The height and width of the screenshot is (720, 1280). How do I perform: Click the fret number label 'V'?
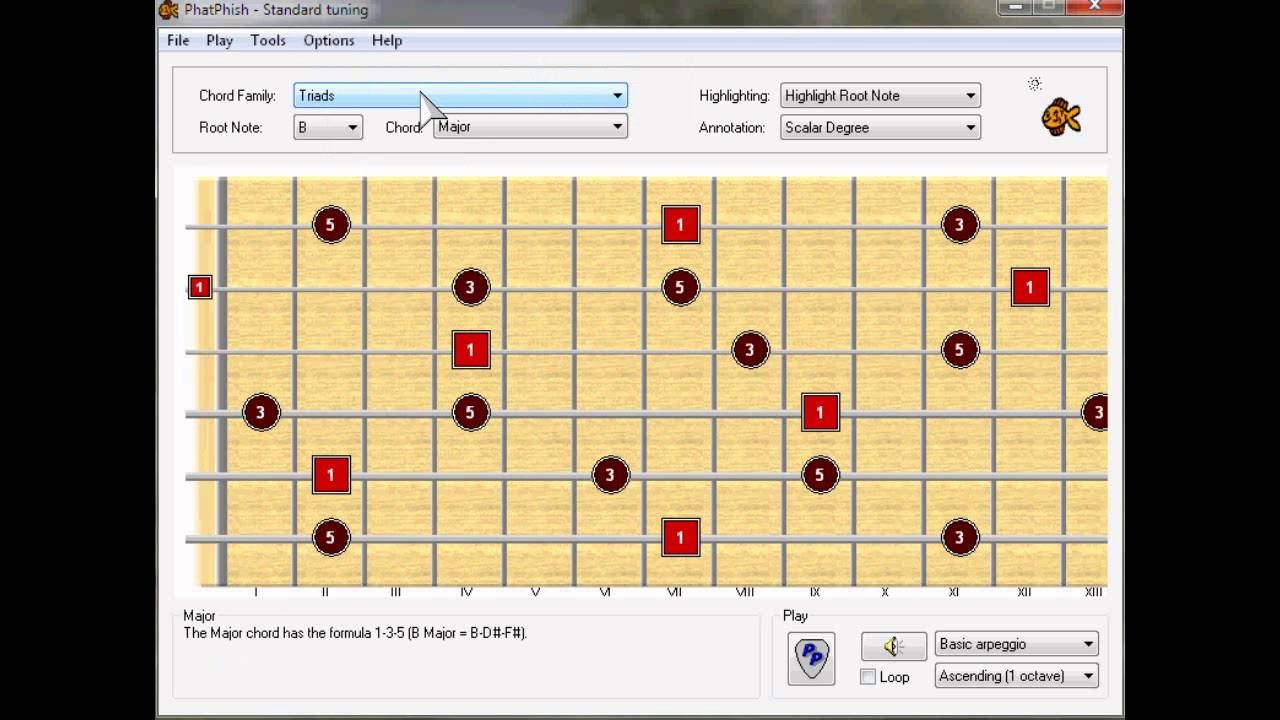(535, 592)
